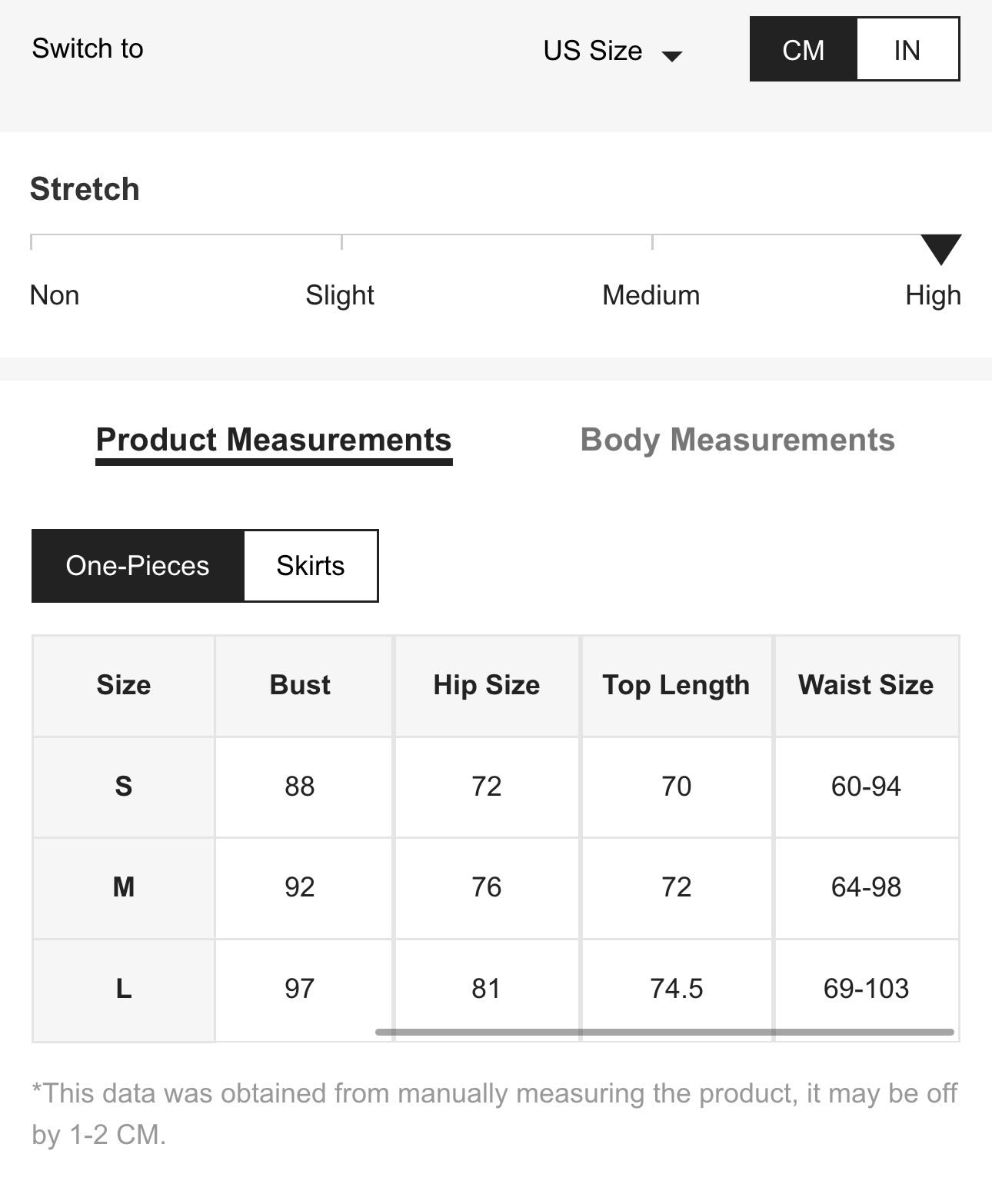Open Body Measurements tab

[737, 440]
